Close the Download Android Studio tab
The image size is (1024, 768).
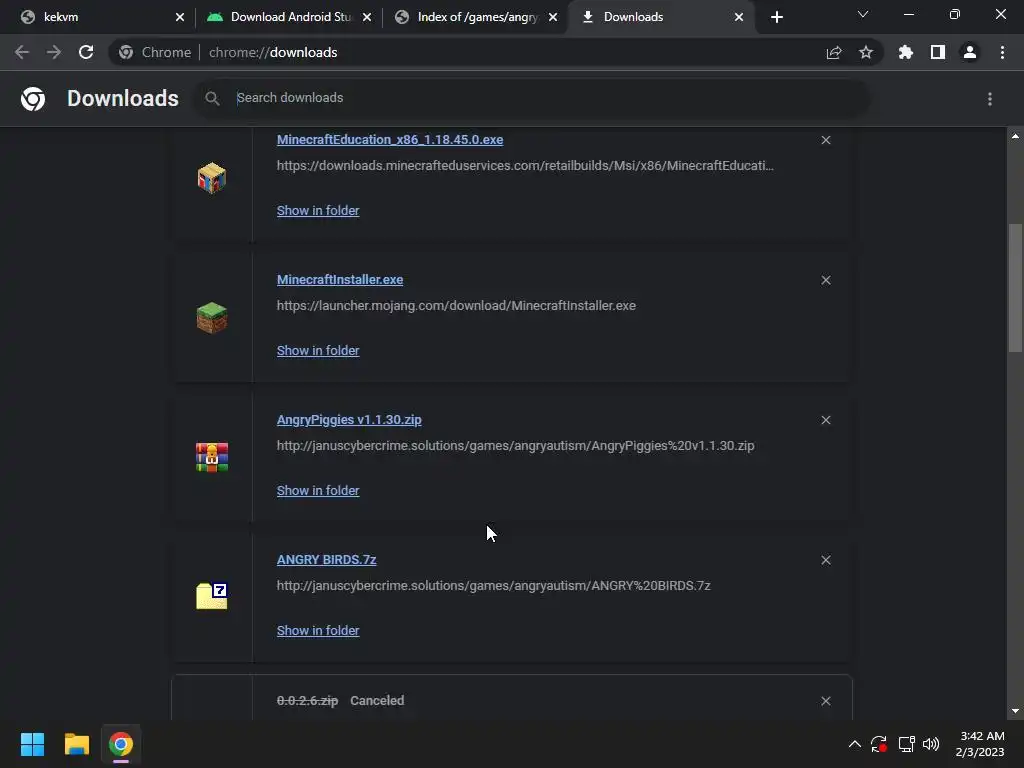367,17
